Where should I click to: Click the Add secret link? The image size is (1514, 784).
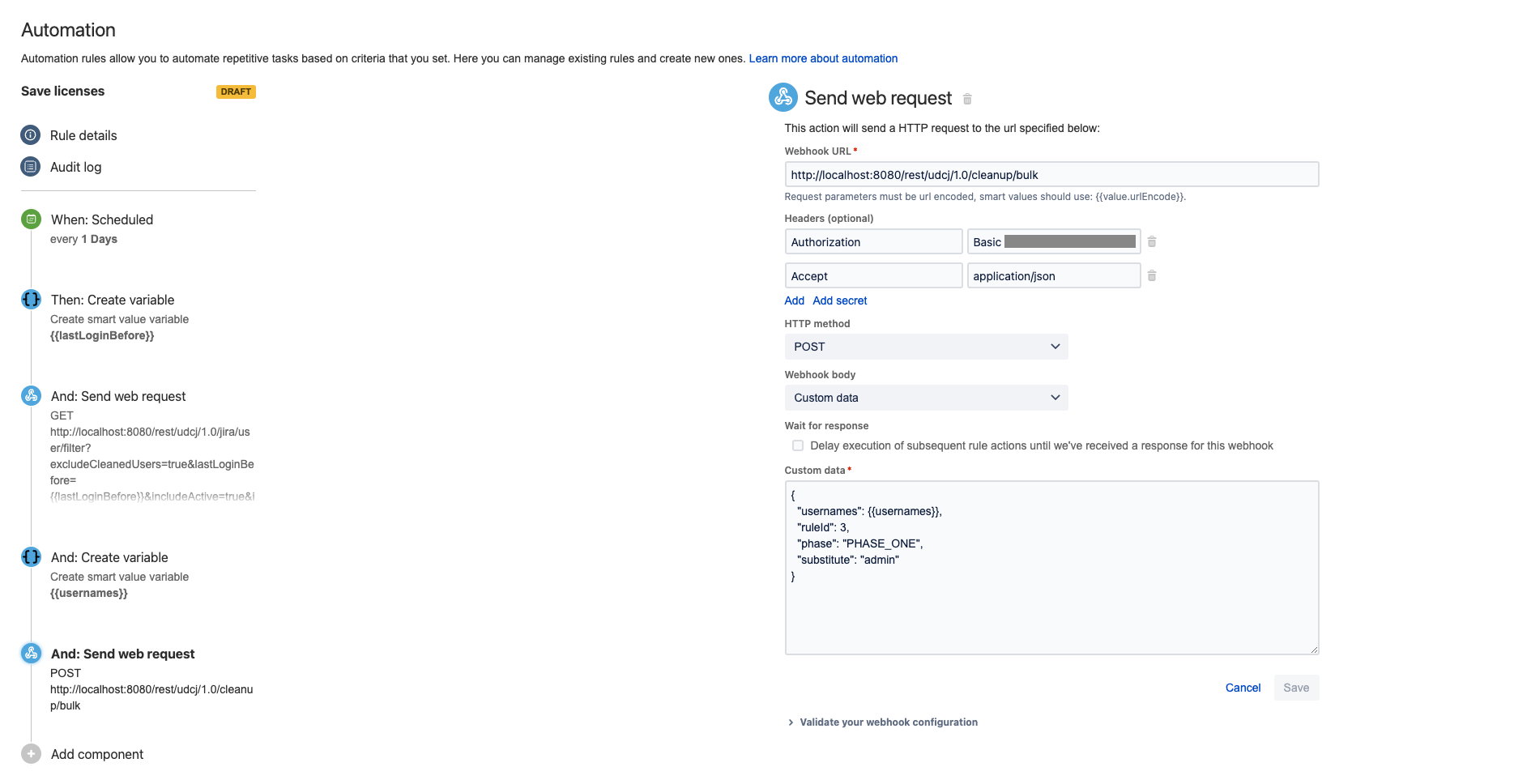[840, 300]
